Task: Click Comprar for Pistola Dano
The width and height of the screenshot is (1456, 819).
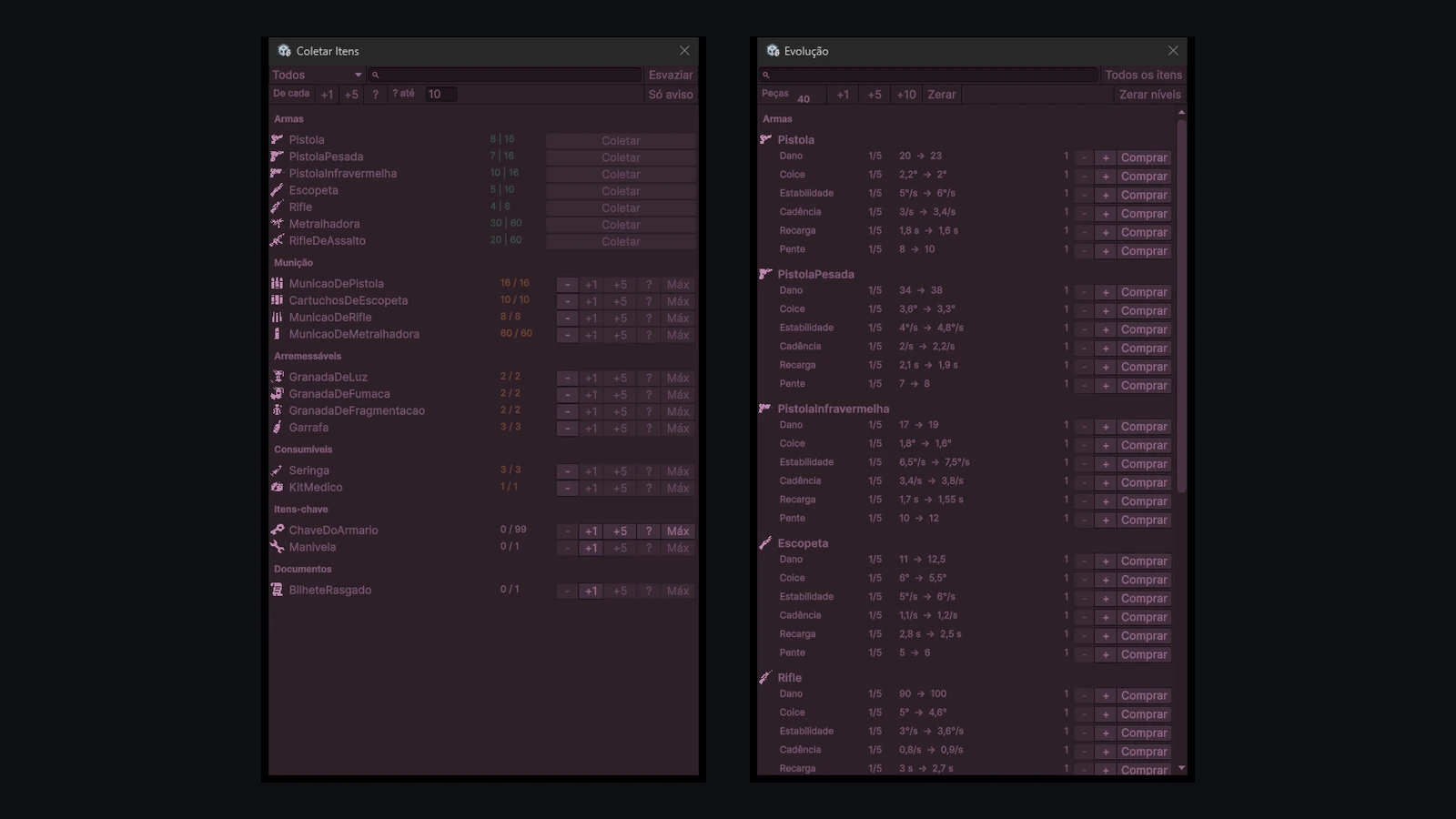Action: pos(1144,158)
